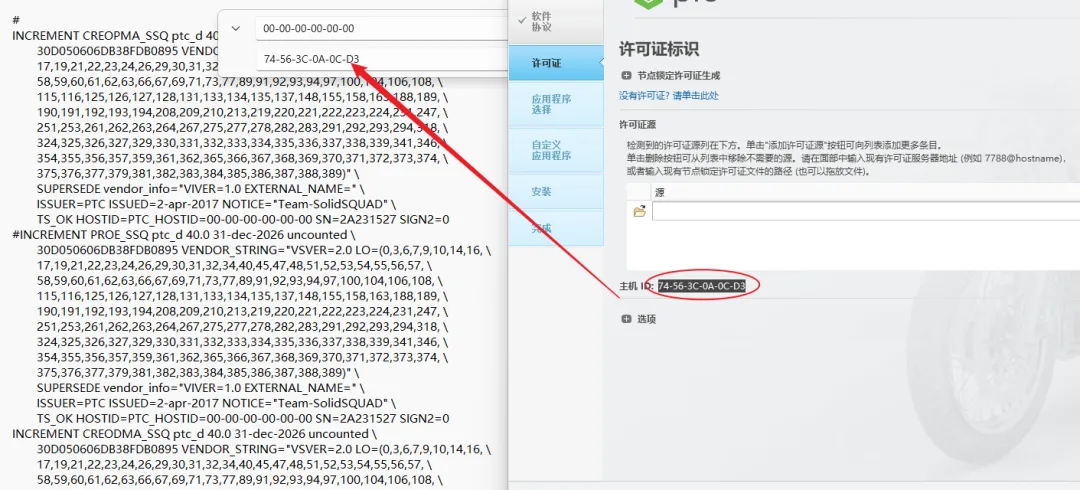
Task: Click the INCREMENT CREOPMA_SSQ line in the license text
Action: (x=116, y=36)
